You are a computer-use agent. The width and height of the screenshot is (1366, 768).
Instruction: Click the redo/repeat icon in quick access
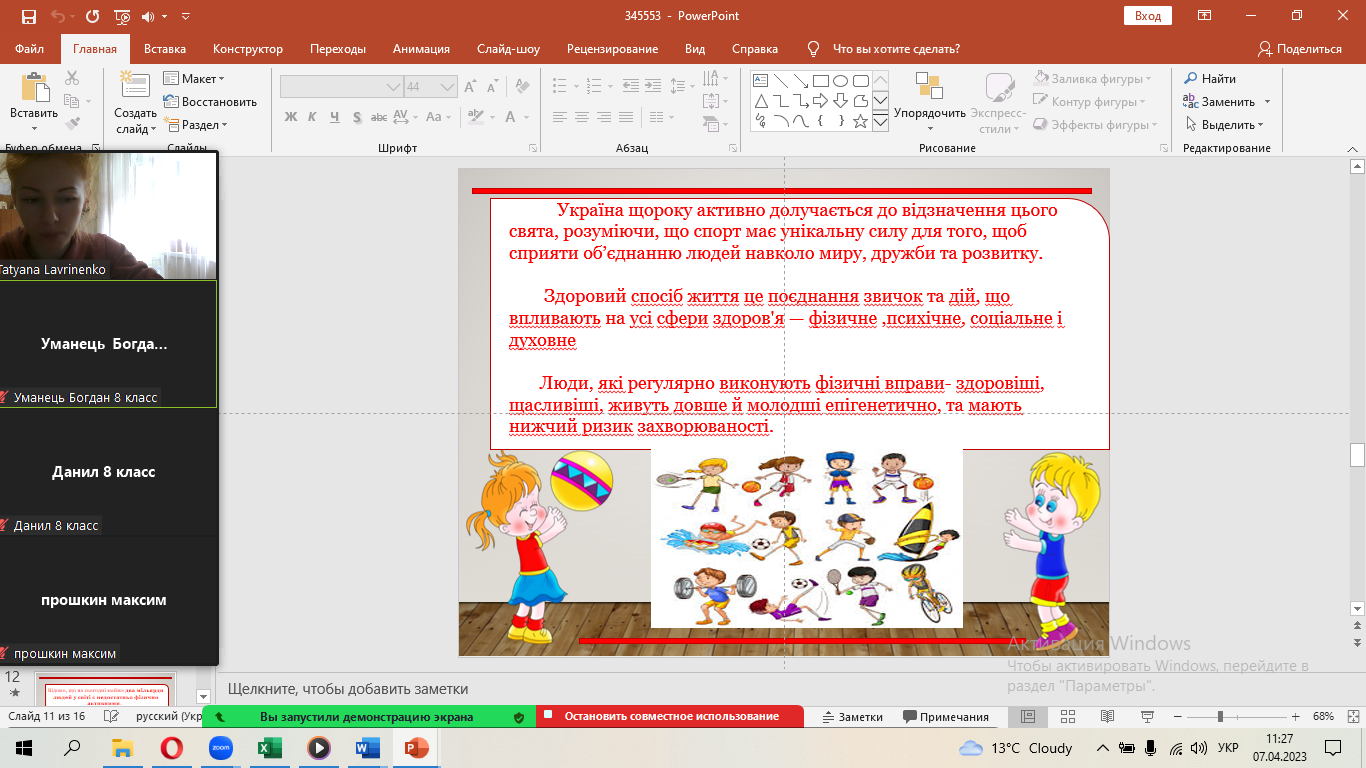click(x=92, y=16)
